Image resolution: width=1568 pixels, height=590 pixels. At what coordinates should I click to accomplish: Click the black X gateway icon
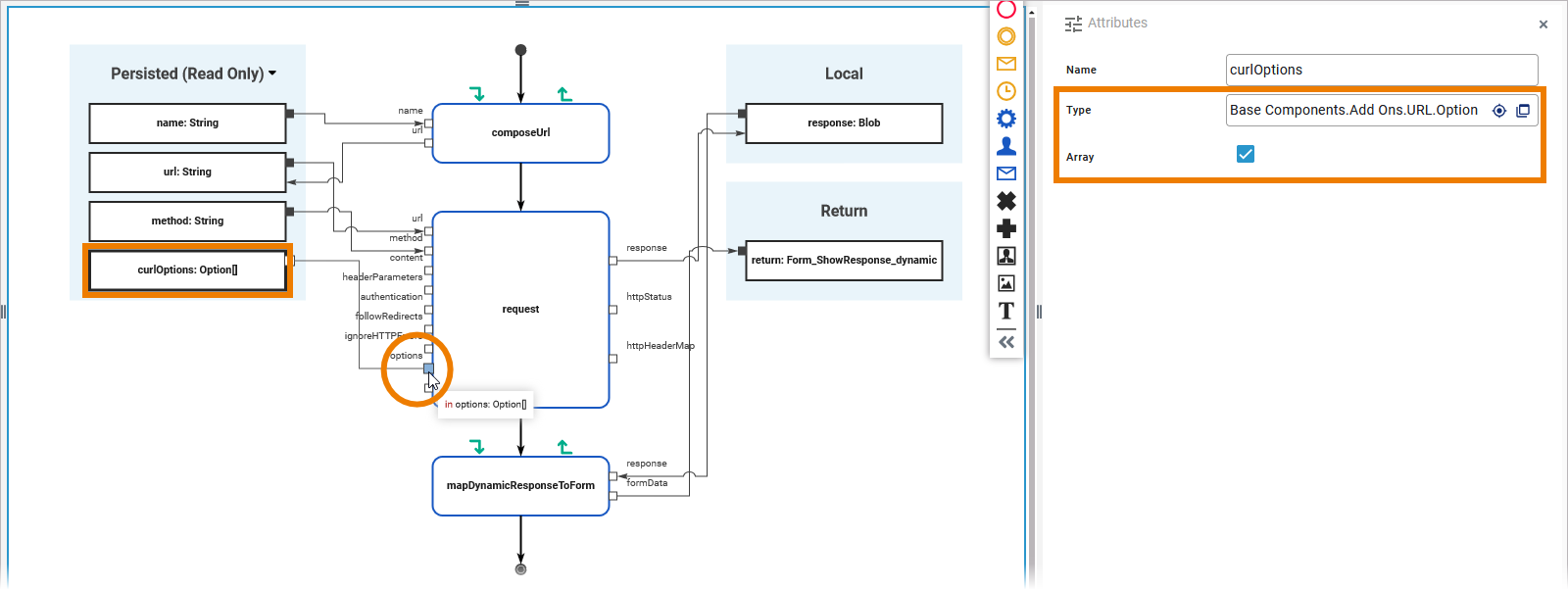click(x=1006, y=201)
